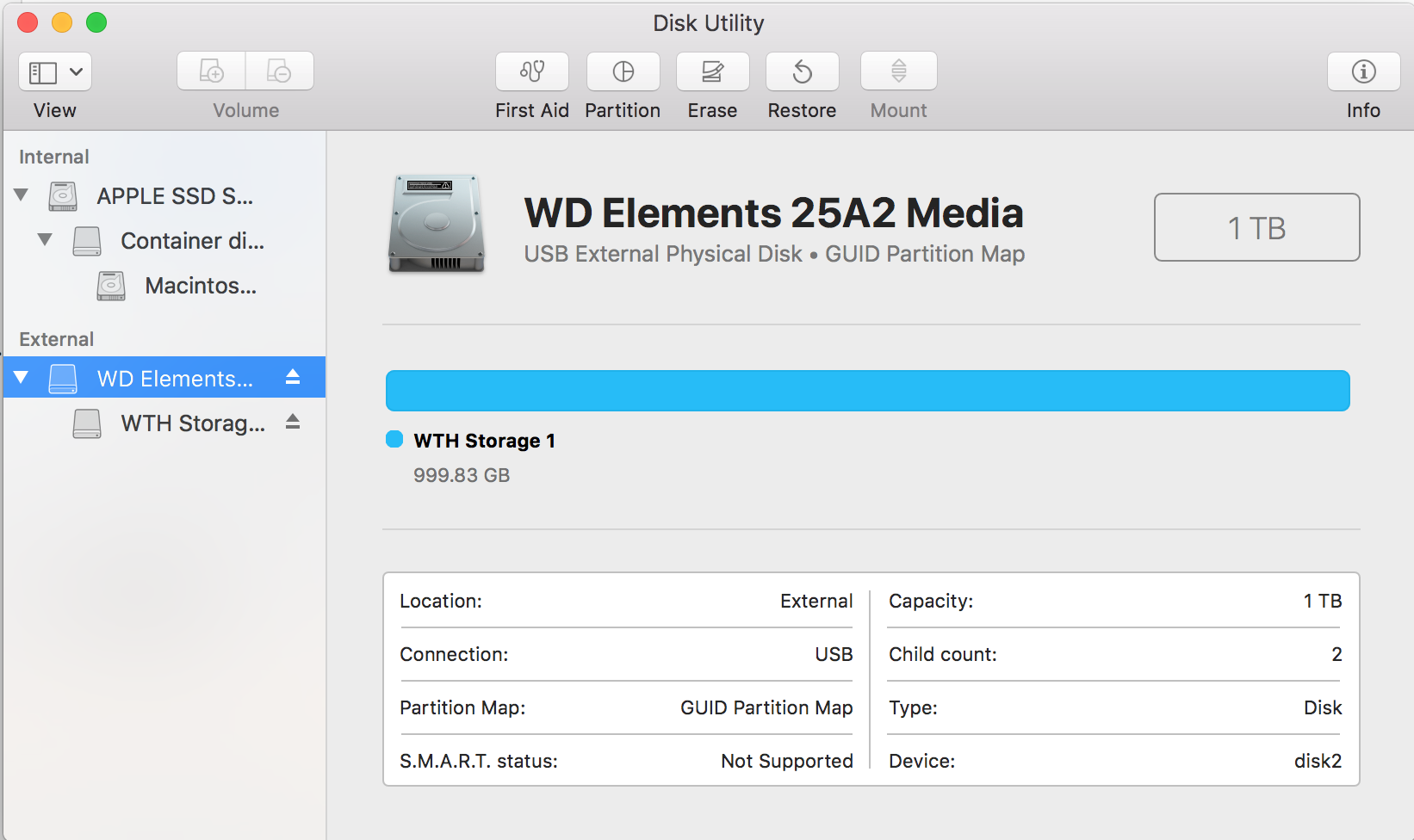Viewport: 1414px width, 840px height.
Task: Eject the WD Elements disk
Action: point(293,377)
